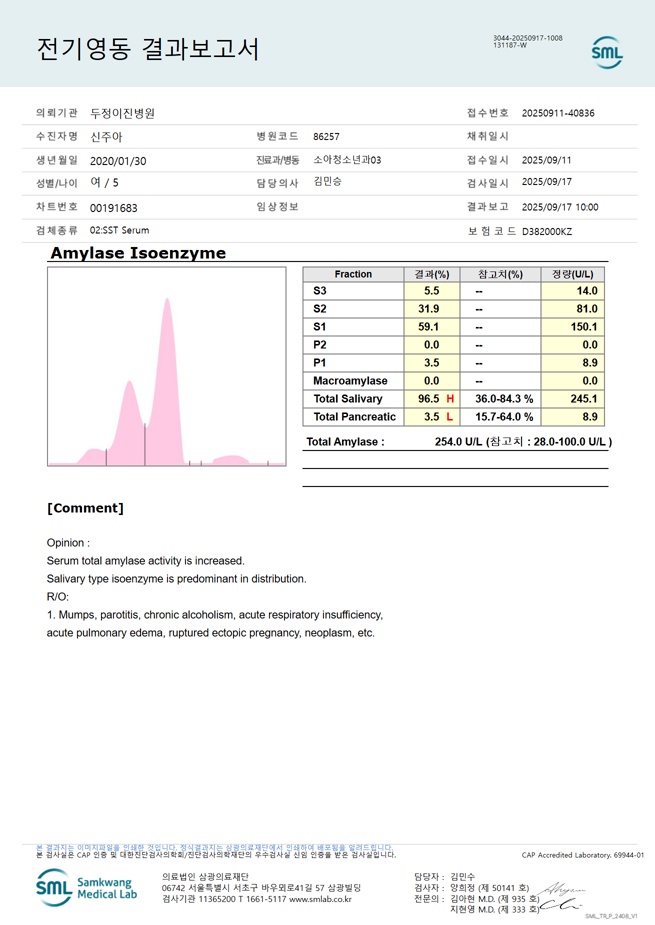Select footer address line 서울특별시 서초구
Screen dimensions: 655x925
261,888
